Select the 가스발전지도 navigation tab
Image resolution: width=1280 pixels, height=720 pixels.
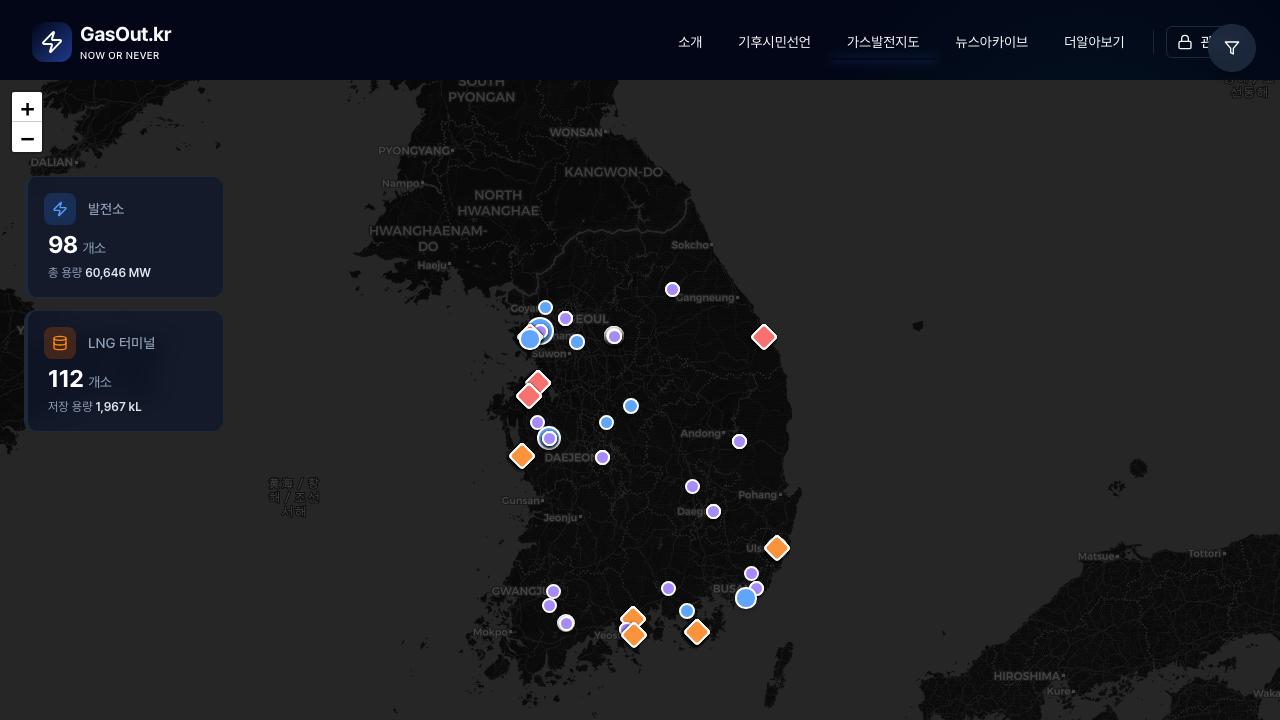883,42
